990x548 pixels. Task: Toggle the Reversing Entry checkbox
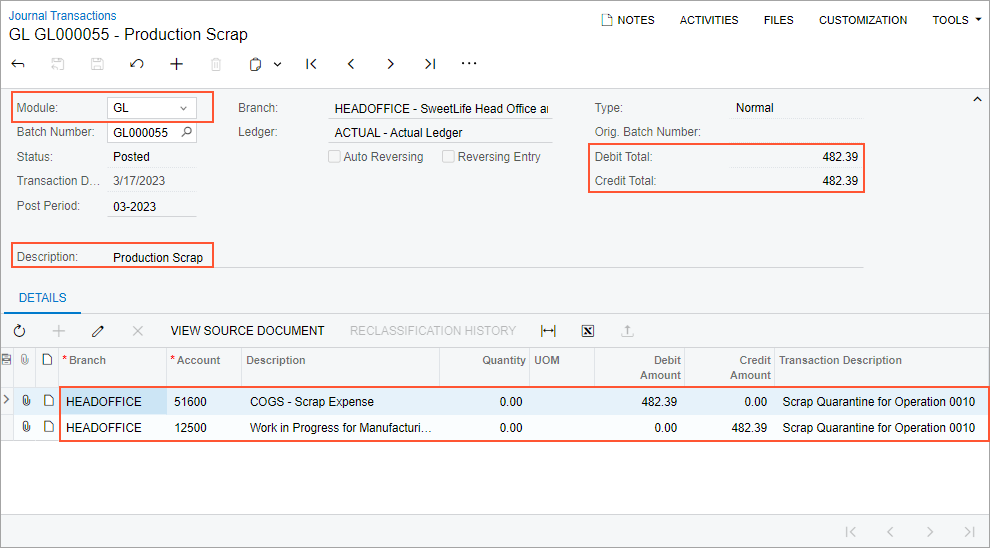click(x=449, y=157)
